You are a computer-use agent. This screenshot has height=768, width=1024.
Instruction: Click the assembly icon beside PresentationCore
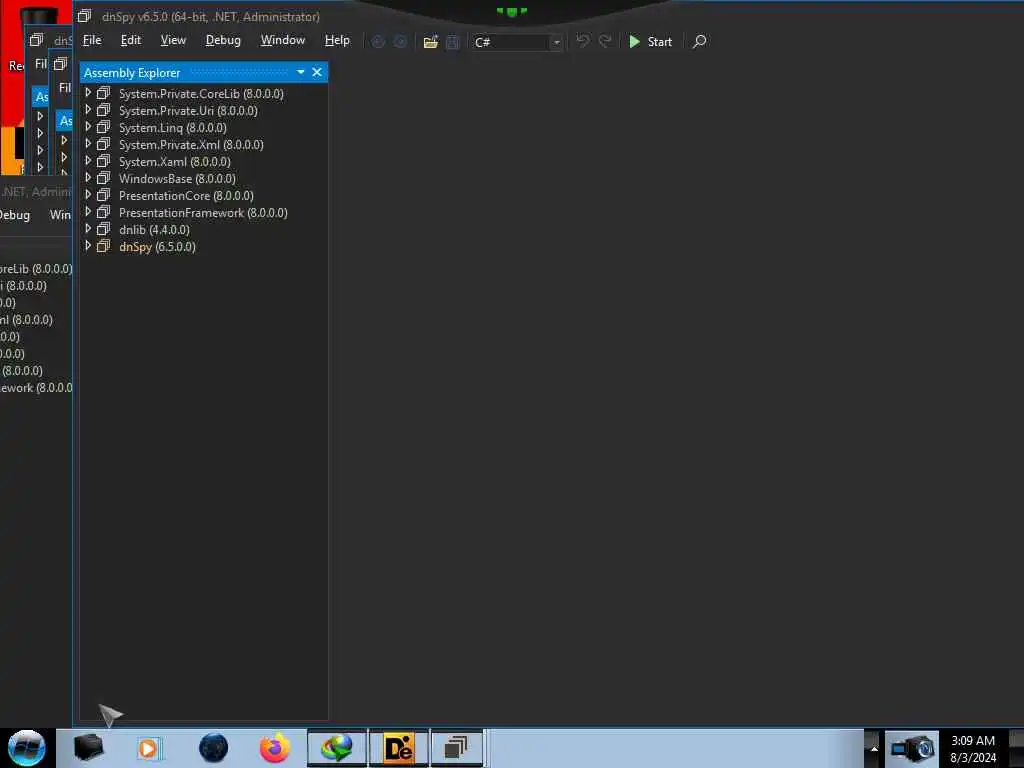point(103,195)
